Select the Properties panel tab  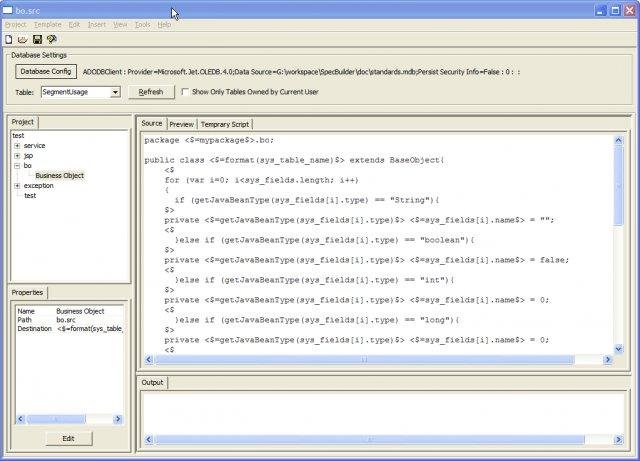click(x=27, y=292)
